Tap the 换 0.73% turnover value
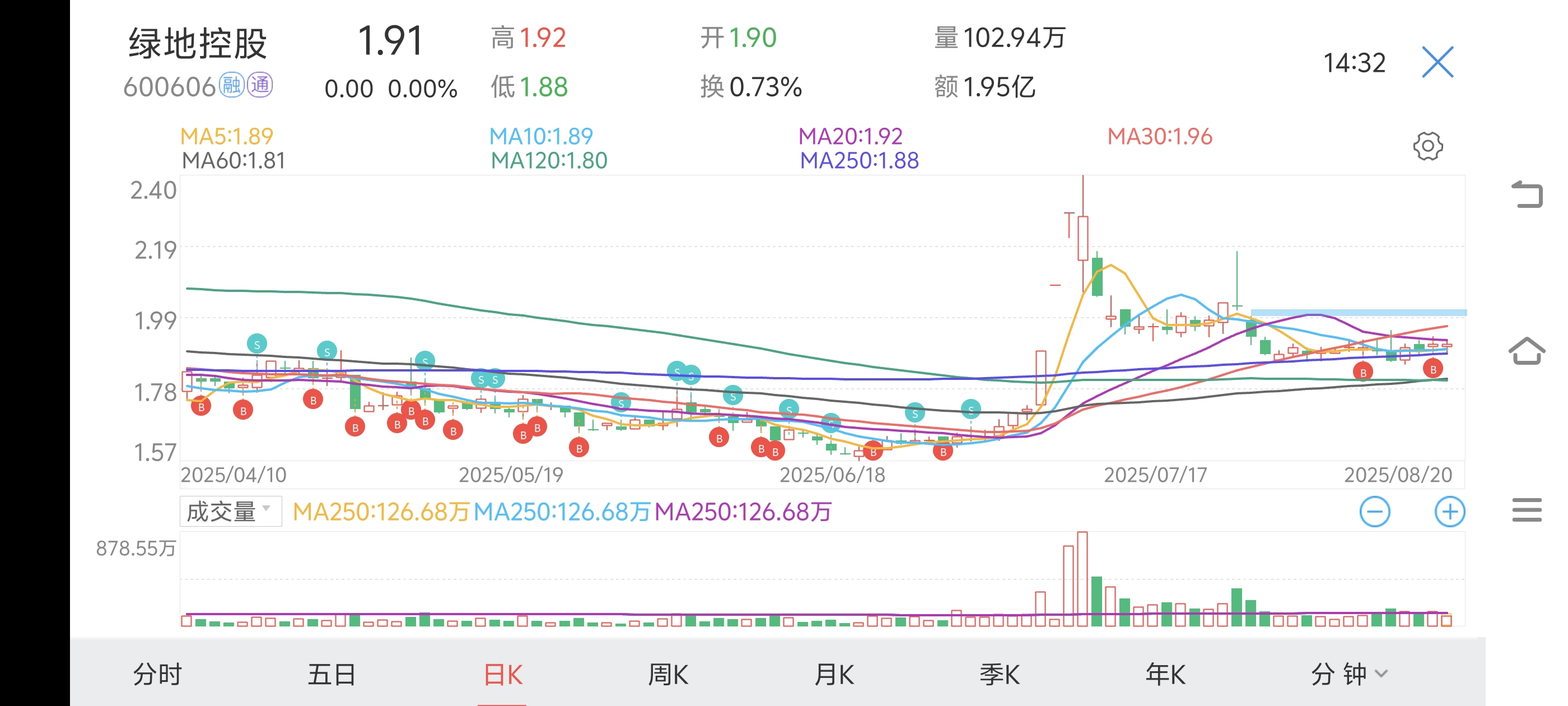 click(x=750, y=86)
